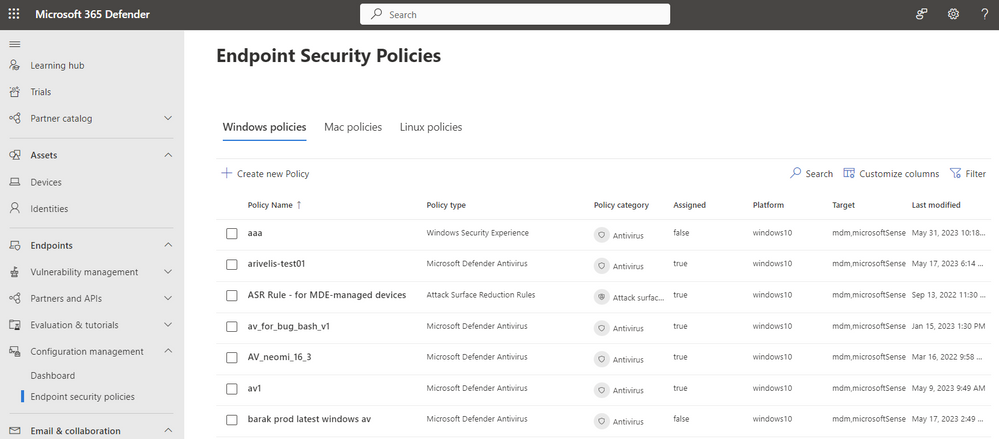Sort by the Last modified column header
Viewport: 999px width, 439px height.
coord(936,205)
